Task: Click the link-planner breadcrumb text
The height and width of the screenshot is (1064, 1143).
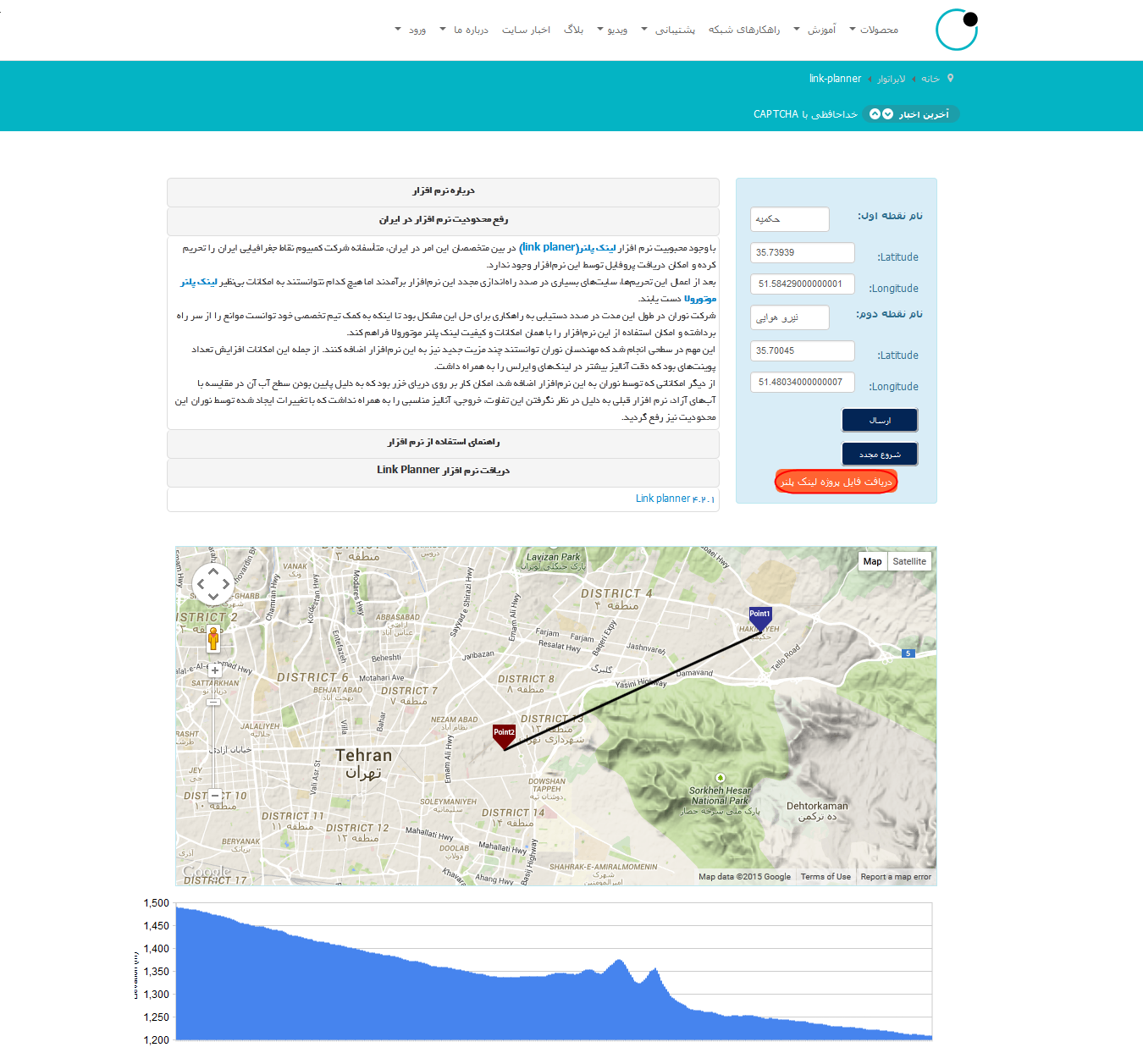Action: (x=835, y=79)
